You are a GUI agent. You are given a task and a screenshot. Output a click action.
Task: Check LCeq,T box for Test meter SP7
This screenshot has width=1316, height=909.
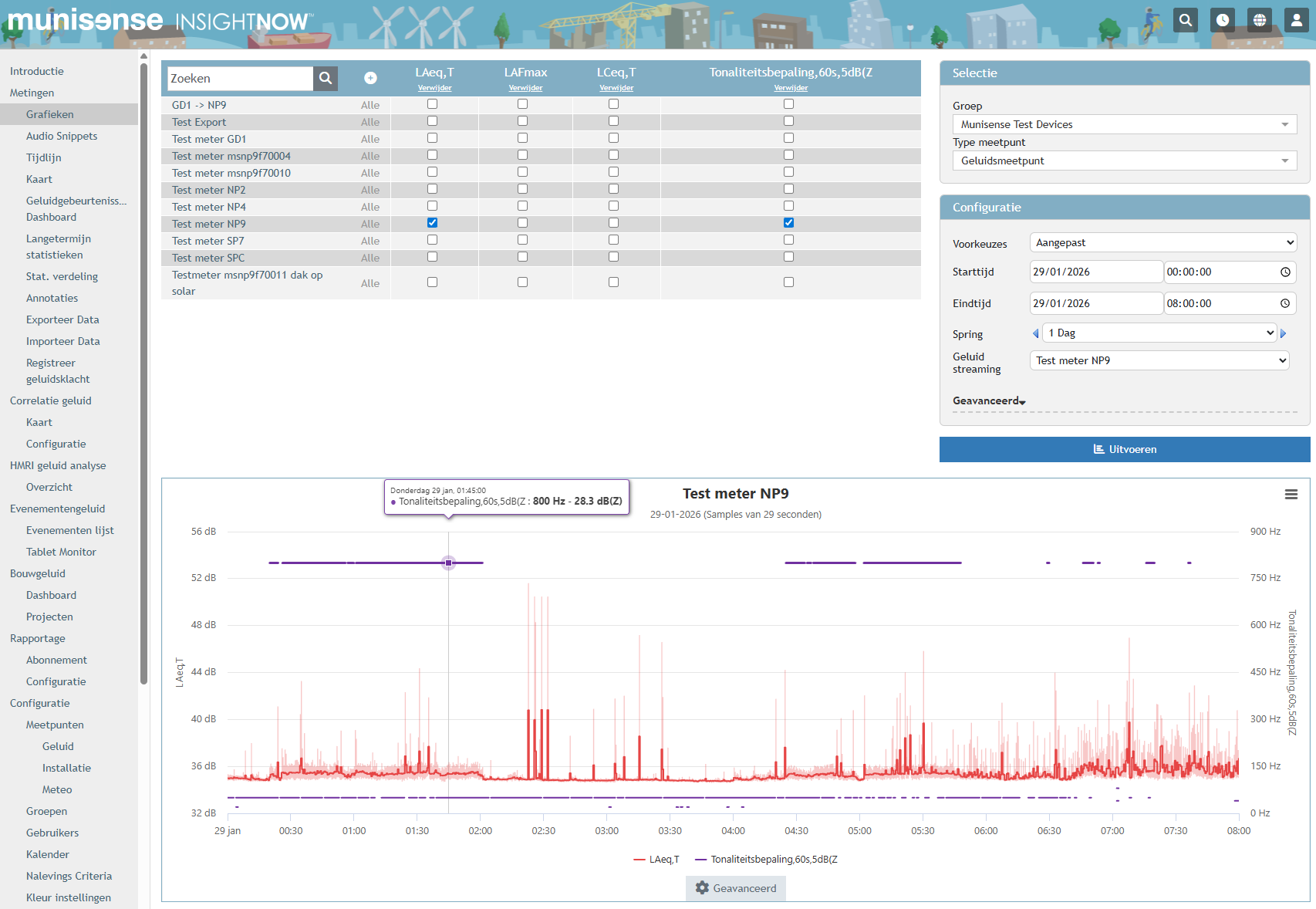[x=613, y=240]
